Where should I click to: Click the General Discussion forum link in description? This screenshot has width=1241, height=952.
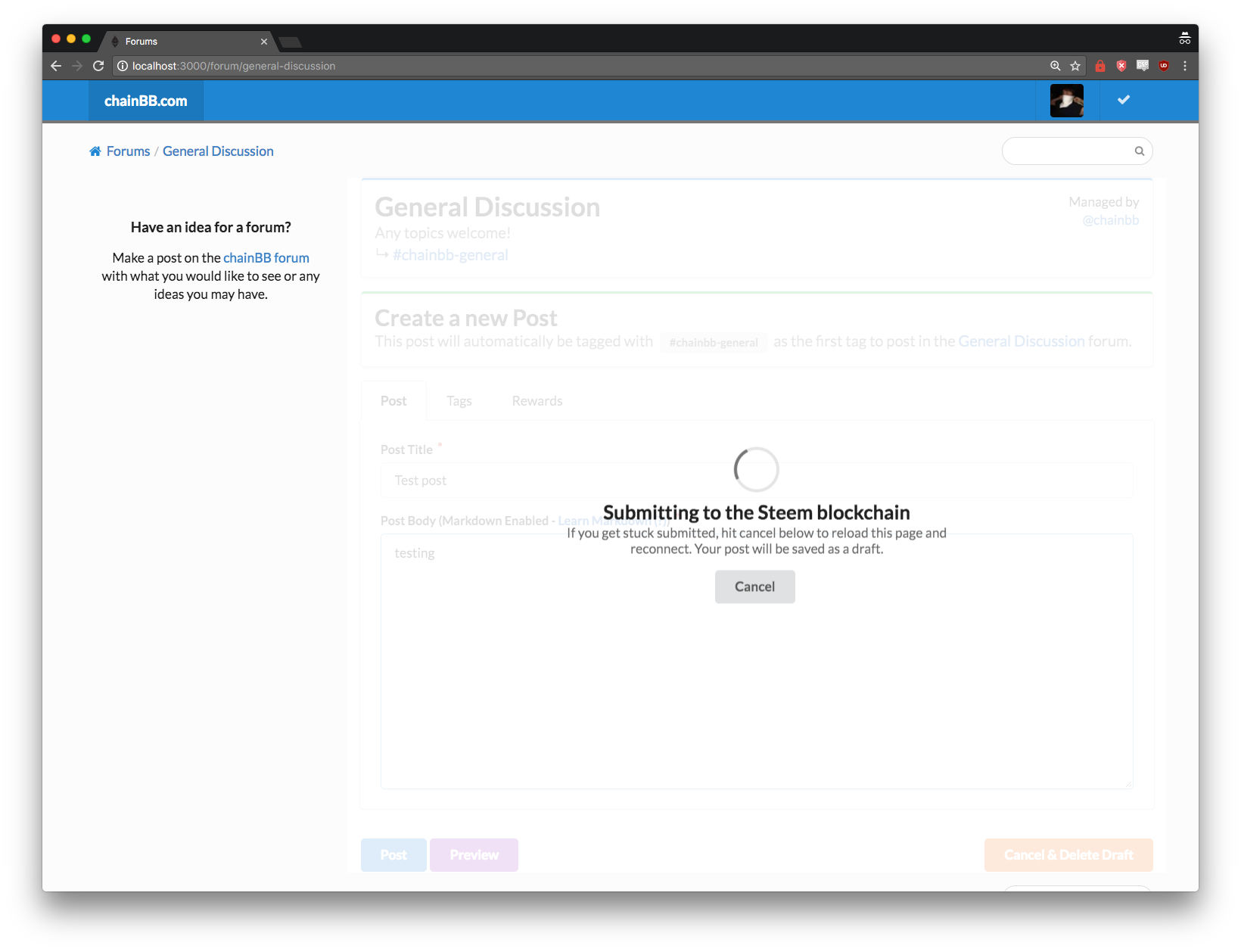1022,341
